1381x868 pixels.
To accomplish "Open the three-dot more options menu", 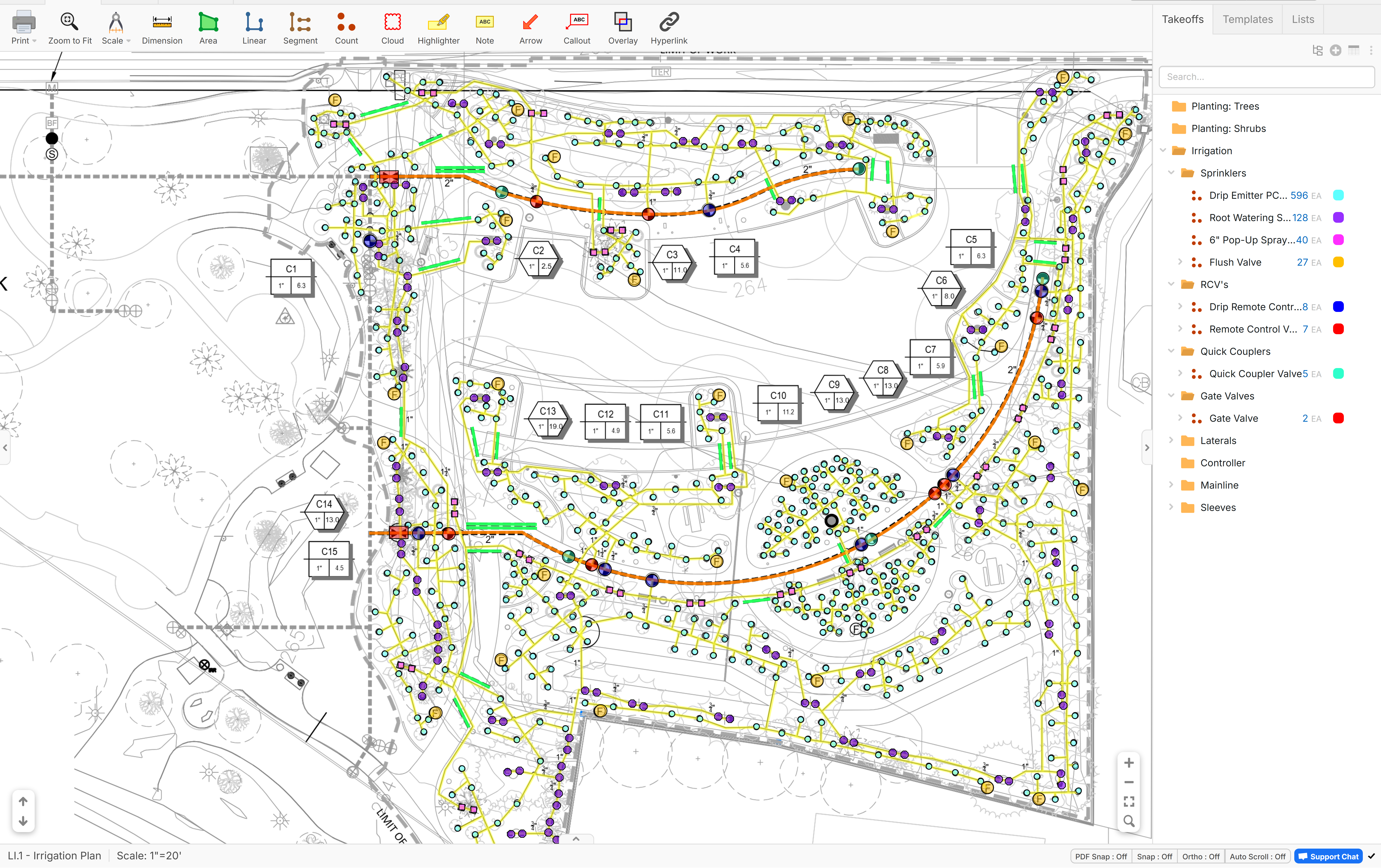I will [1371, 50].
